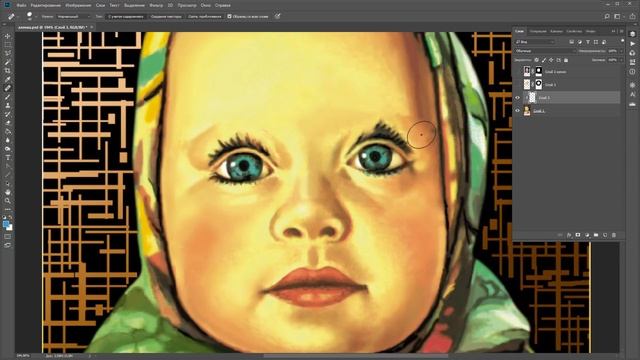Open the Character panel A icon
Image resolution: width=640 pixels, height=360 pixels.
click(632, 94)
